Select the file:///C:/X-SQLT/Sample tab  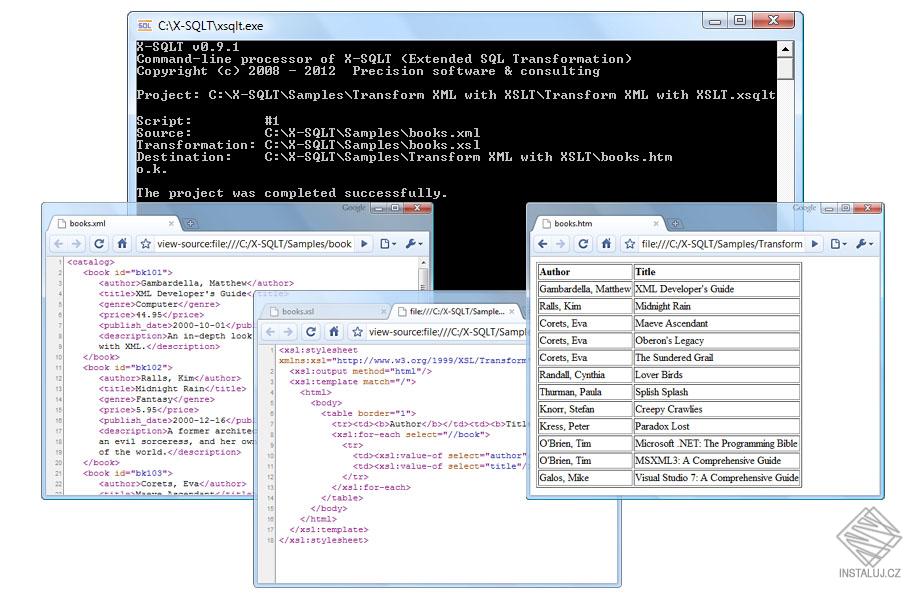(x=455, y=311)
